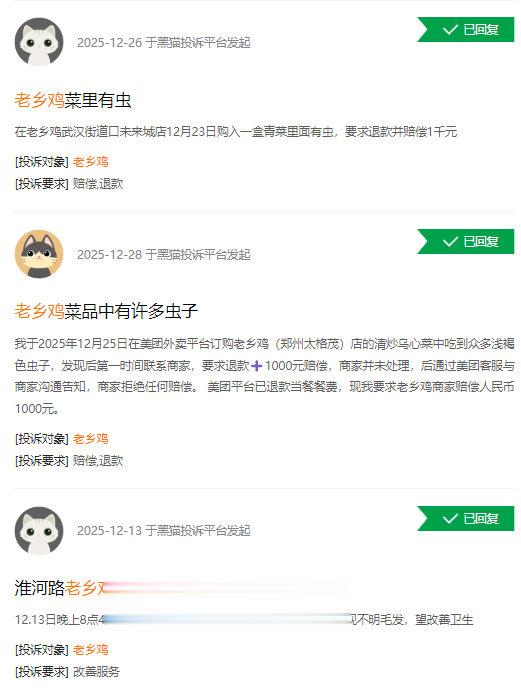Viewport: 521px width, 694px height.
Task: Click the gray cat avatar on the 2025-12-13 complaint
Action: click(x=39, y=531)
